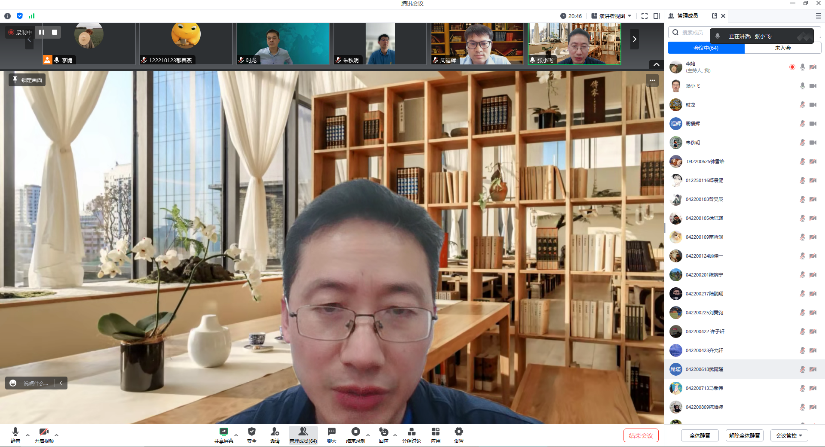The image size is (825, 447).
Task: Pause the recording at the top left
Action: pos(43,32)
